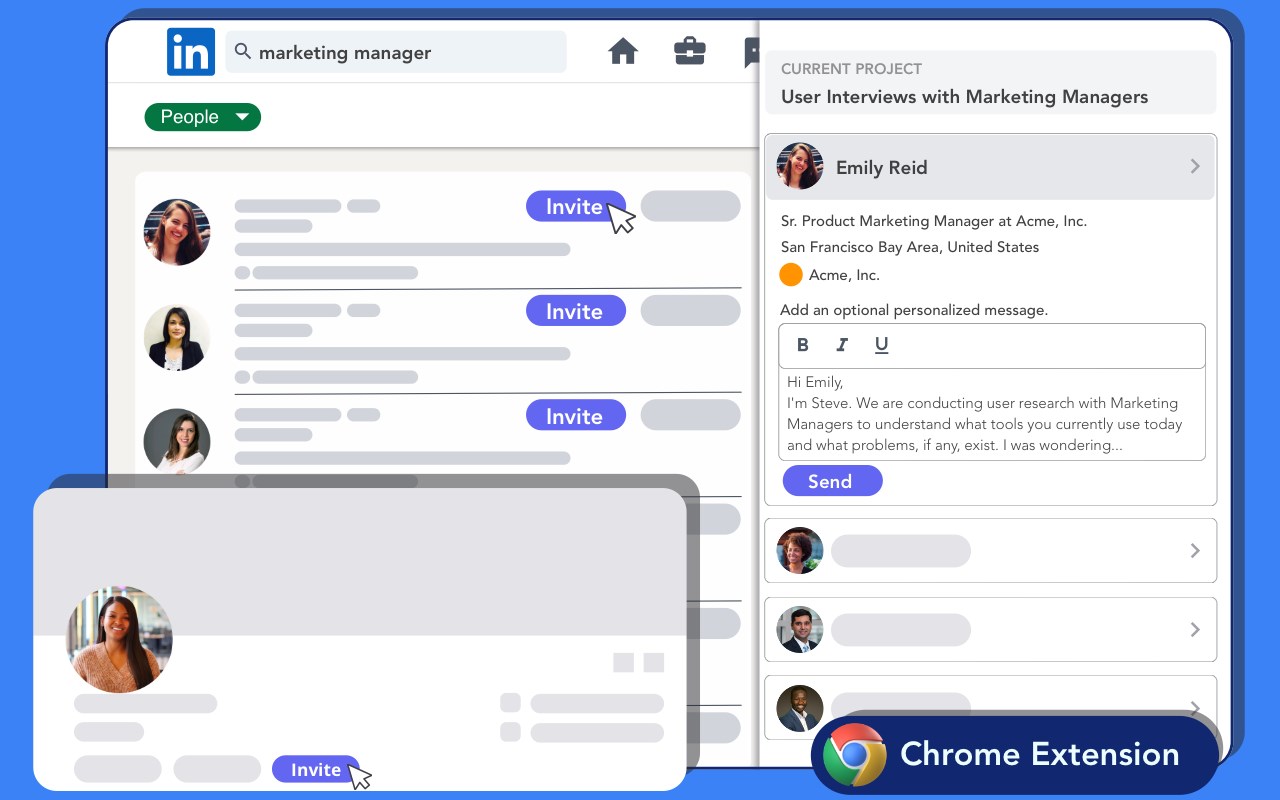Open the LinkedIn home icon
Image resolution: width=1280 pixels, height=800 pixels.
(623, 51)
